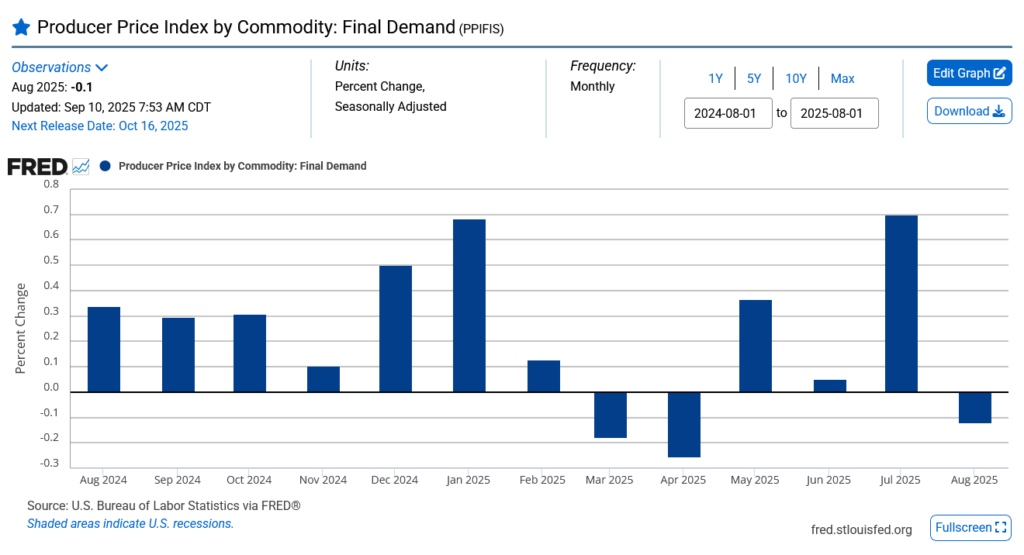This screenshot has height=555, width=1024.
Task: Open the Edit Graph panel
Action: point(968,73)
